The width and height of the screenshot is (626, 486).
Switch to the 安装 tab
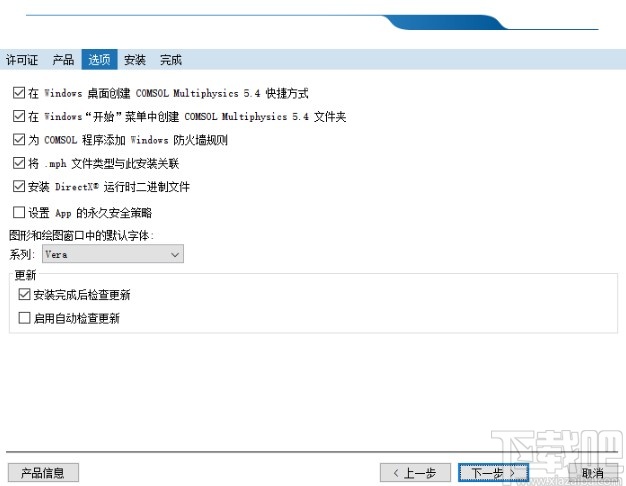(135, 60)
